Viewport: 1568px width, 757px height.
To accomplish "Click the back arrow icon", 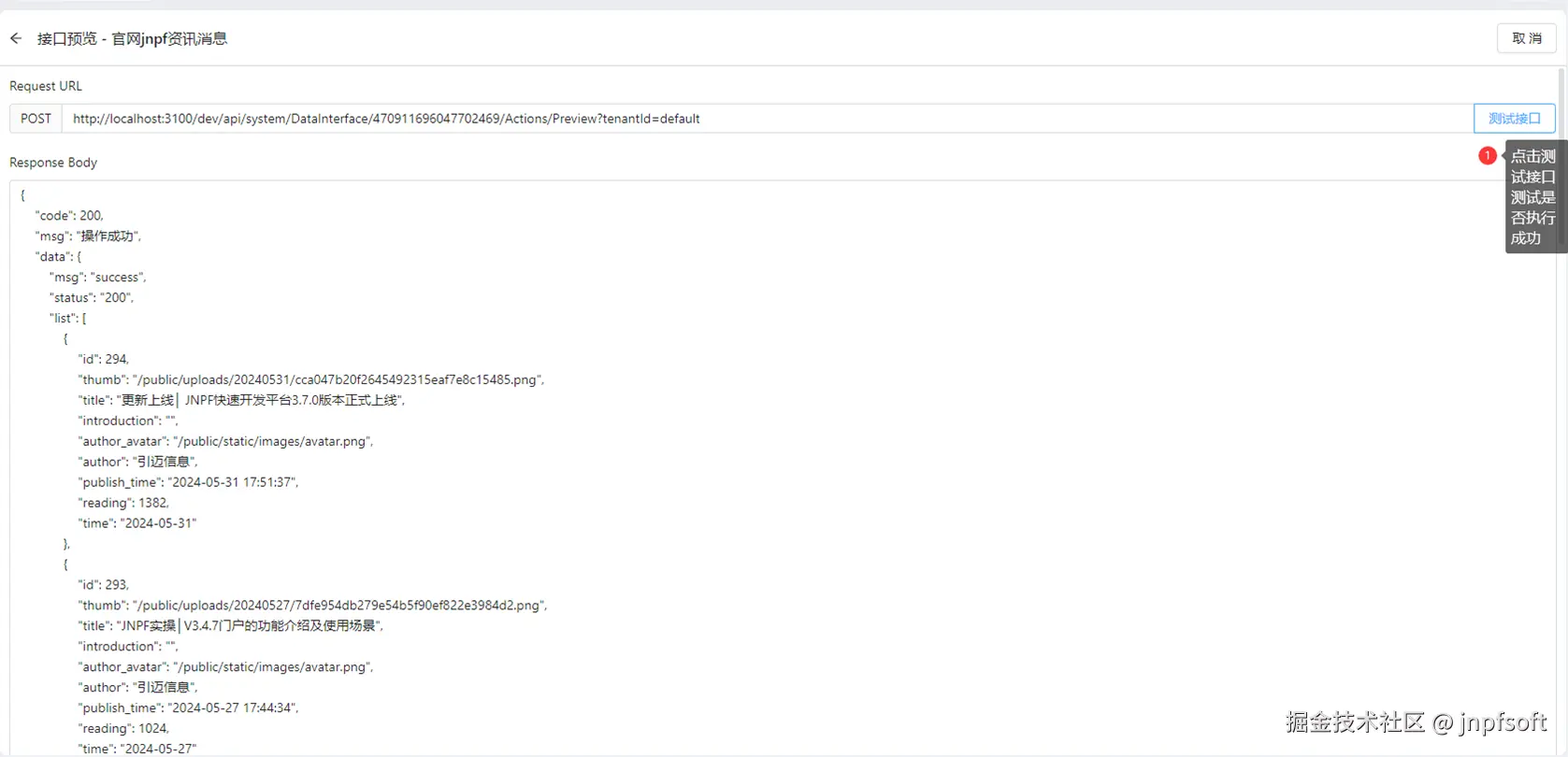I will click(16, 38).
